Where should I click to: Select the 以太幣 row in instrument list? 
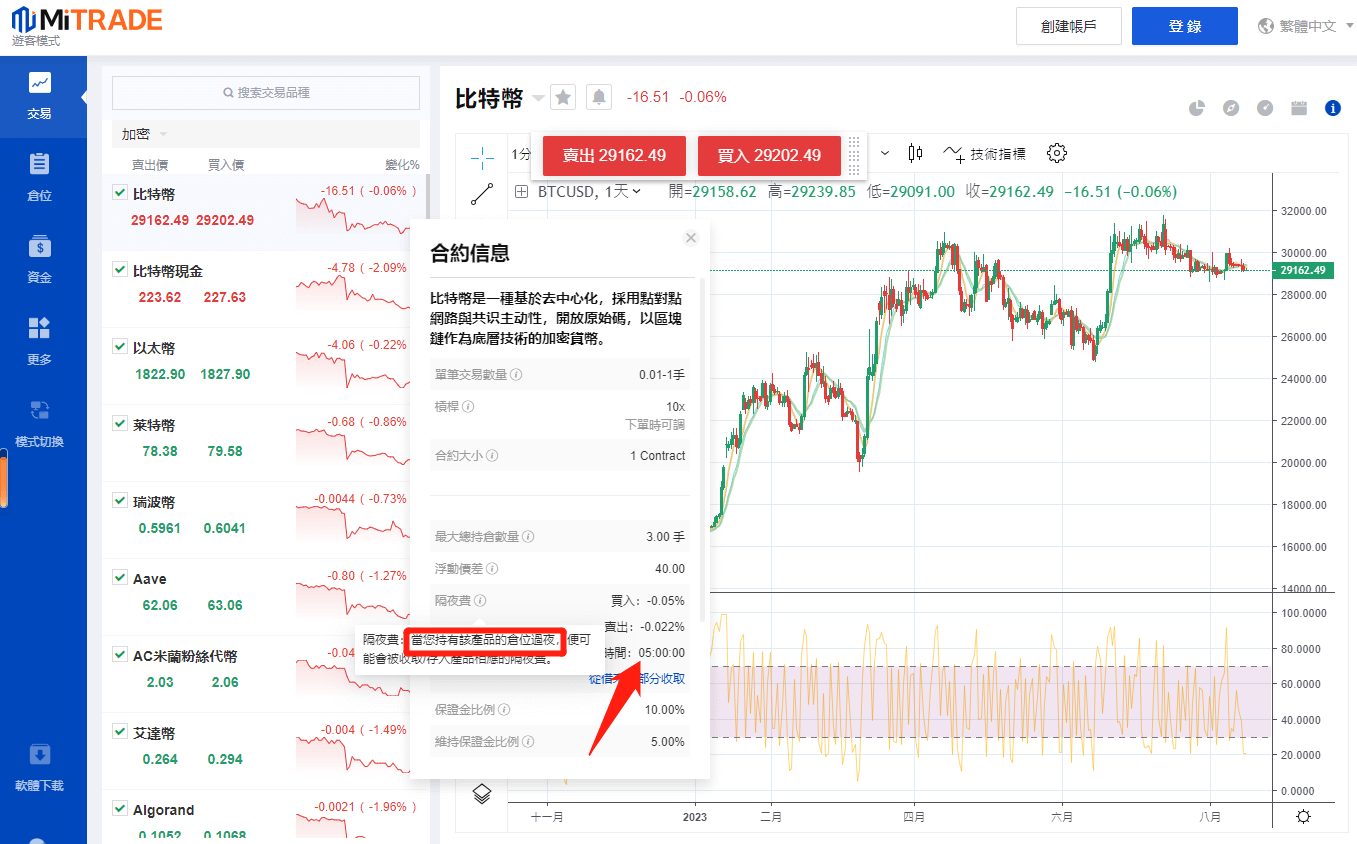[x=264, y=366]
